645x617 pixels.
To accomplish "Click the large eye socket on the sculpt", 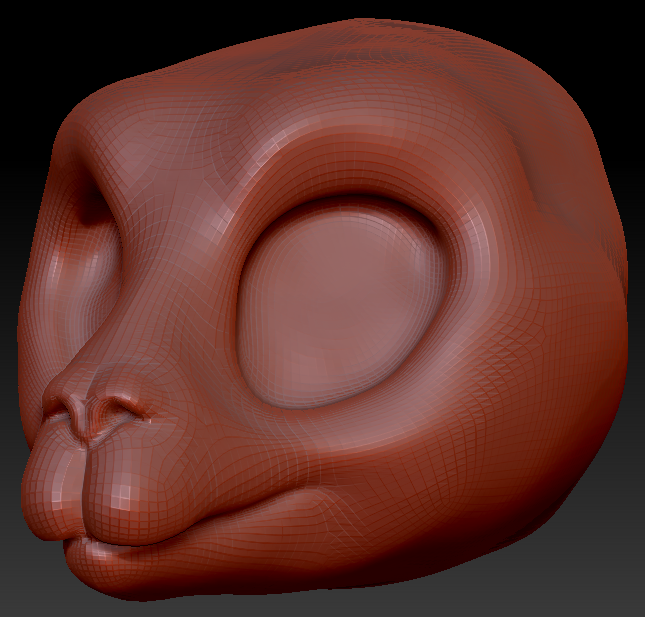I will pyautogui.click(x=345, y=304).
